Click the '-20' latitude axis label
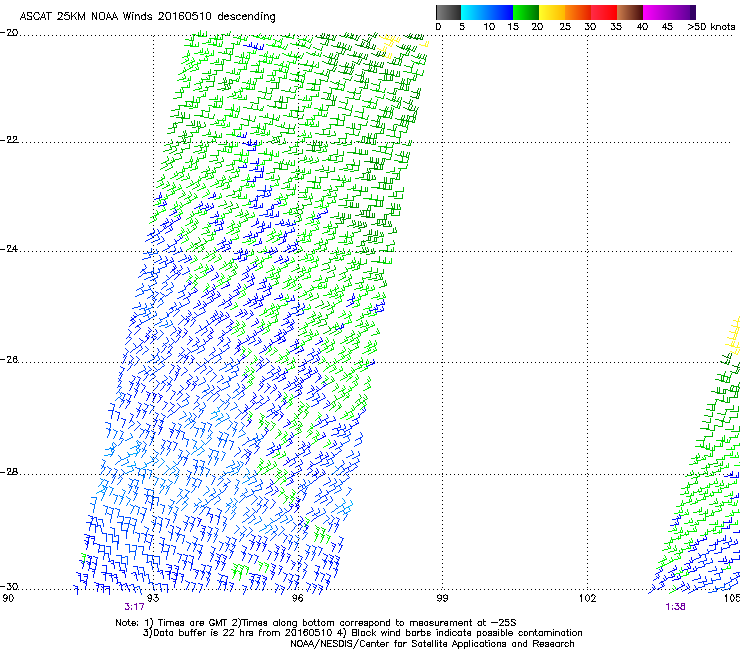This screenshot has height=650, width=740. 9,33
